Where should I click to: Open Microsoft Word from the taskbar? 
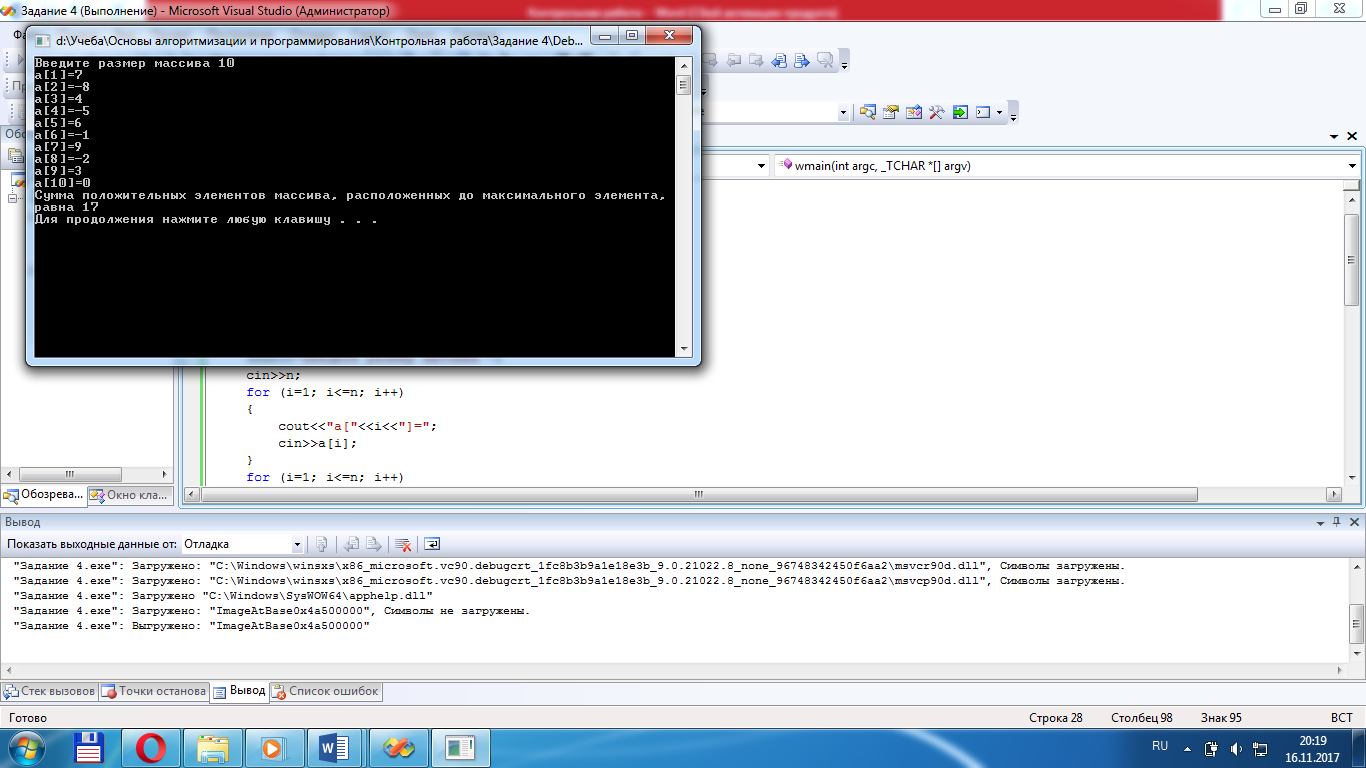click(x=333, y=746)
